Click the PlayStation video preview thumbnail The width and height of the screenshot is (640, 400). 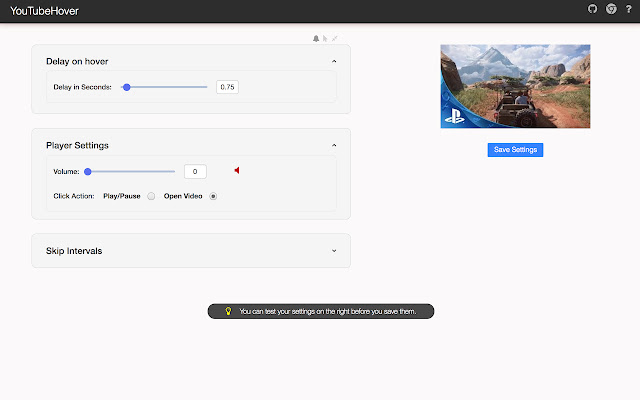click(515, 86)
